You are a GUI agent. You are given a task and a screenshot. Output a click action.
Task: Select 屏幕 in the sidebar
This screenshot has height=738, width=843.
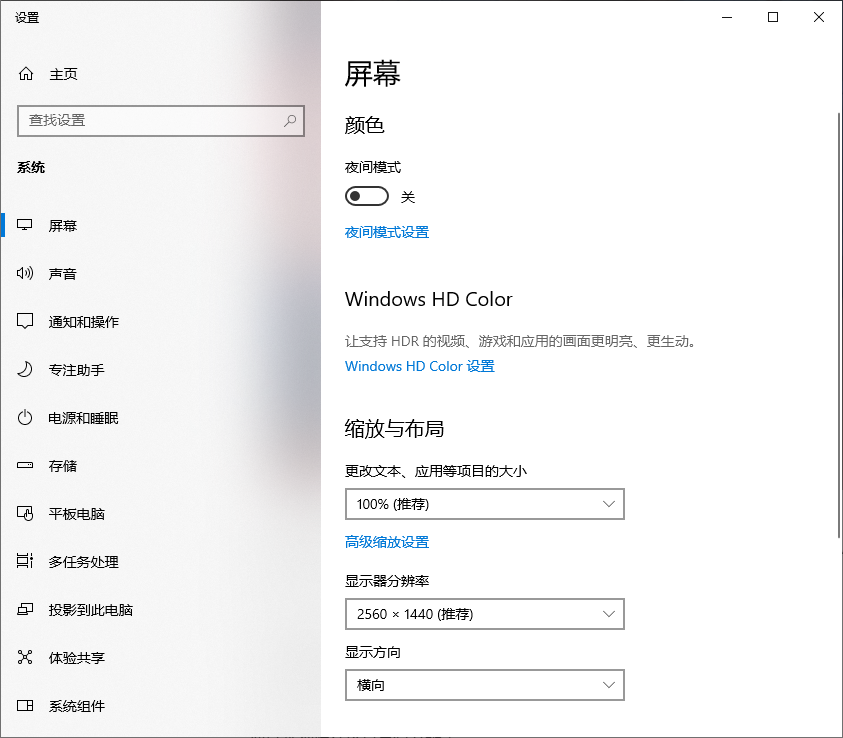pyautogui.click(x=63, y=225)
